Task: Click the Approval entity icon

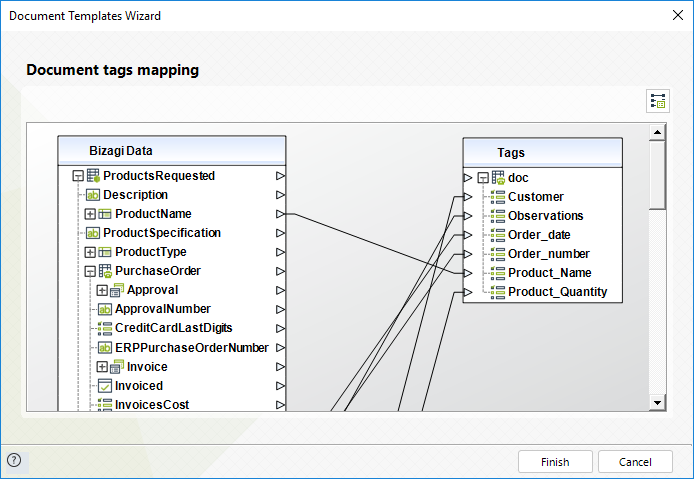Action: [117, 290]
